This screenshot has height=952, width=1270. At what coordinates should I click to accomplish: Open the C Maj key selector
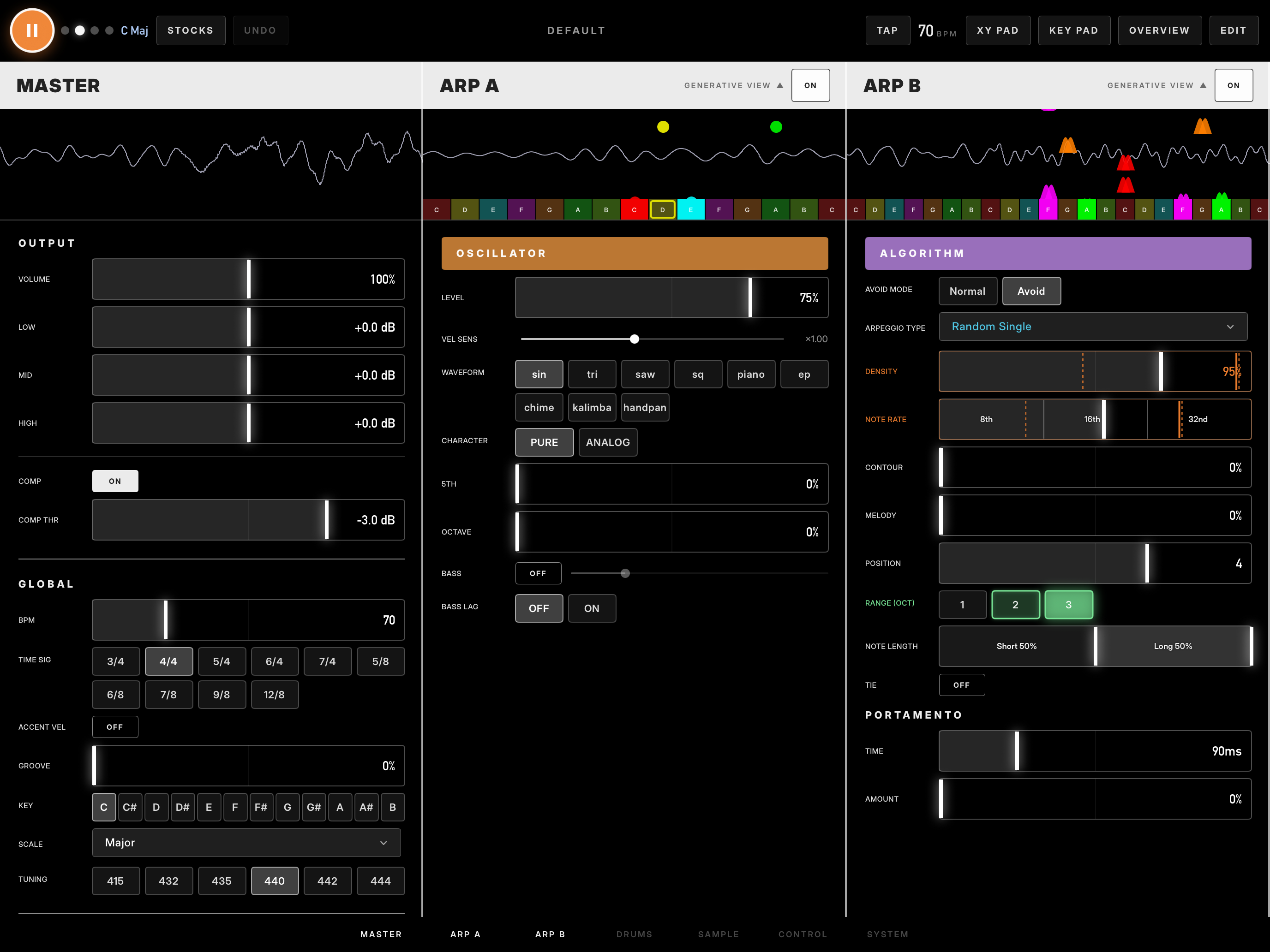(134, 30)
